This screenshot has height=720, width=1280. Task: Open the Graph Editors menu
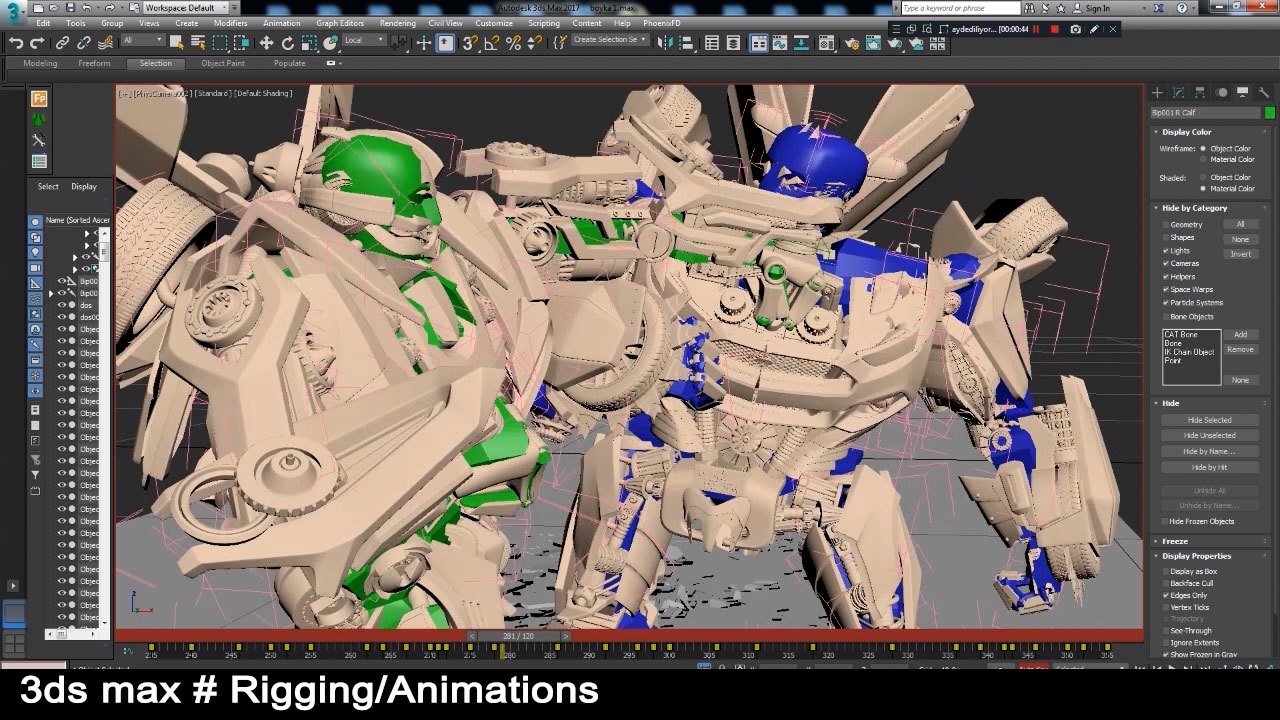[340, 23]
